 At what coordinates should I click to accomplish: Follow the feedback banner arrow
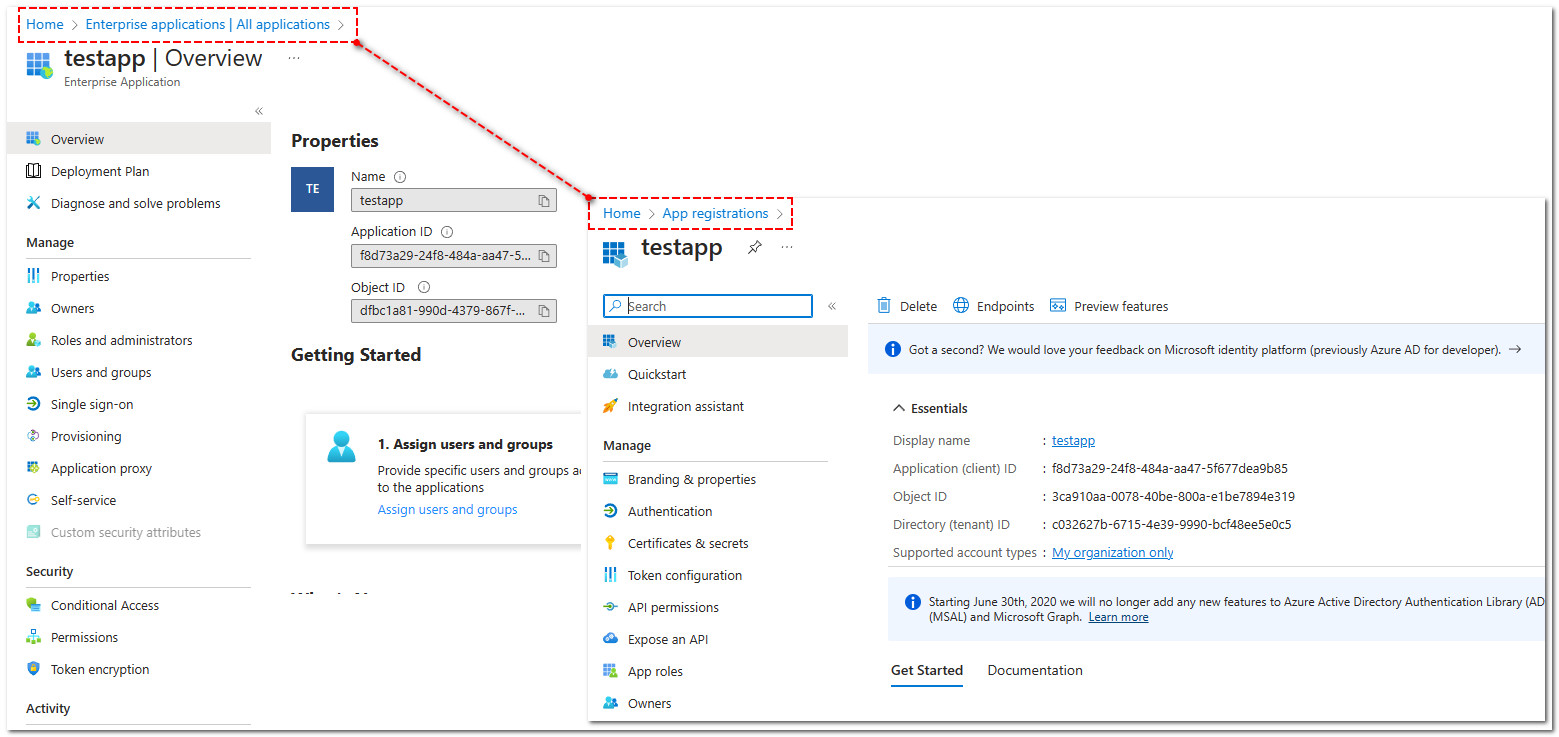pyautogui.click(x=1515, y=349)
